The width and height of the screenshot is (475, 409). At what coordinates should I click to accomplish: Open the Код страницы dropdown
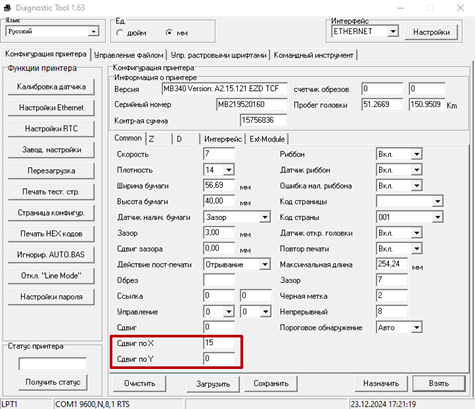437,201
